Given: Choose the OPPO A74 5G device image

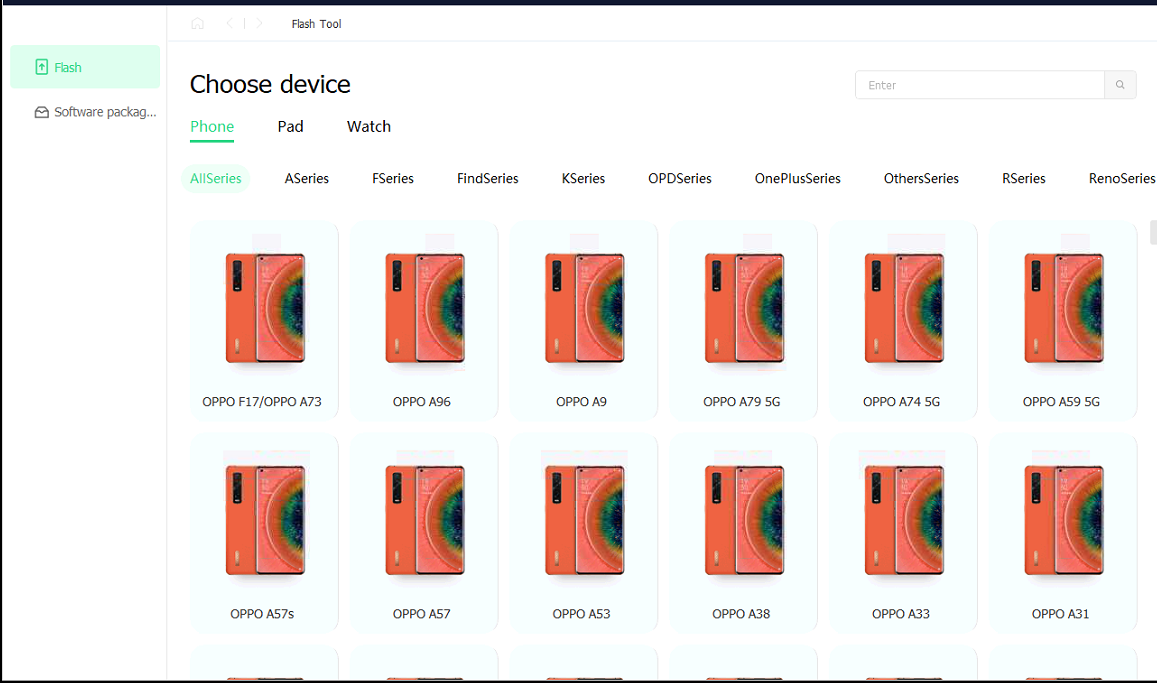Looking at the screenshot, I should coord(904,308).
